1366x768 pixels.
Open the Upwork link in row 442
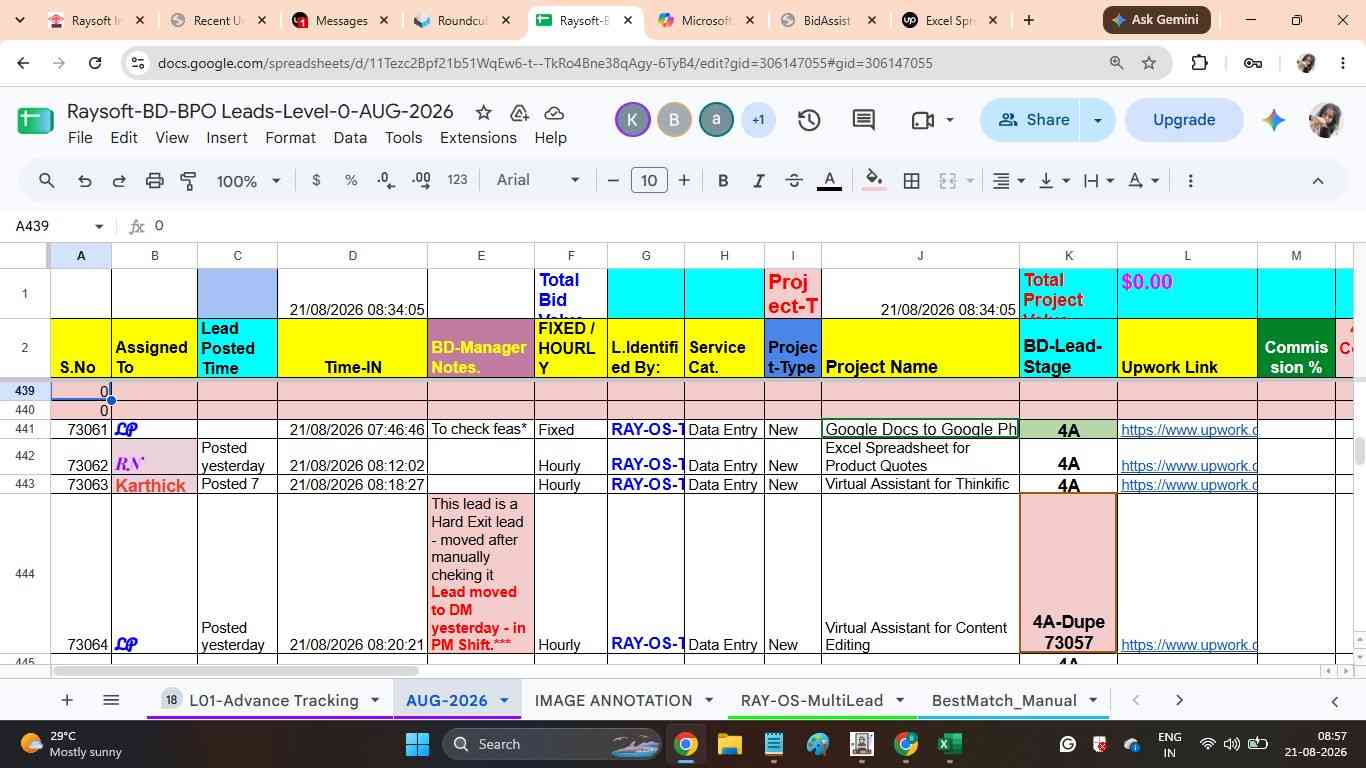1188,466
